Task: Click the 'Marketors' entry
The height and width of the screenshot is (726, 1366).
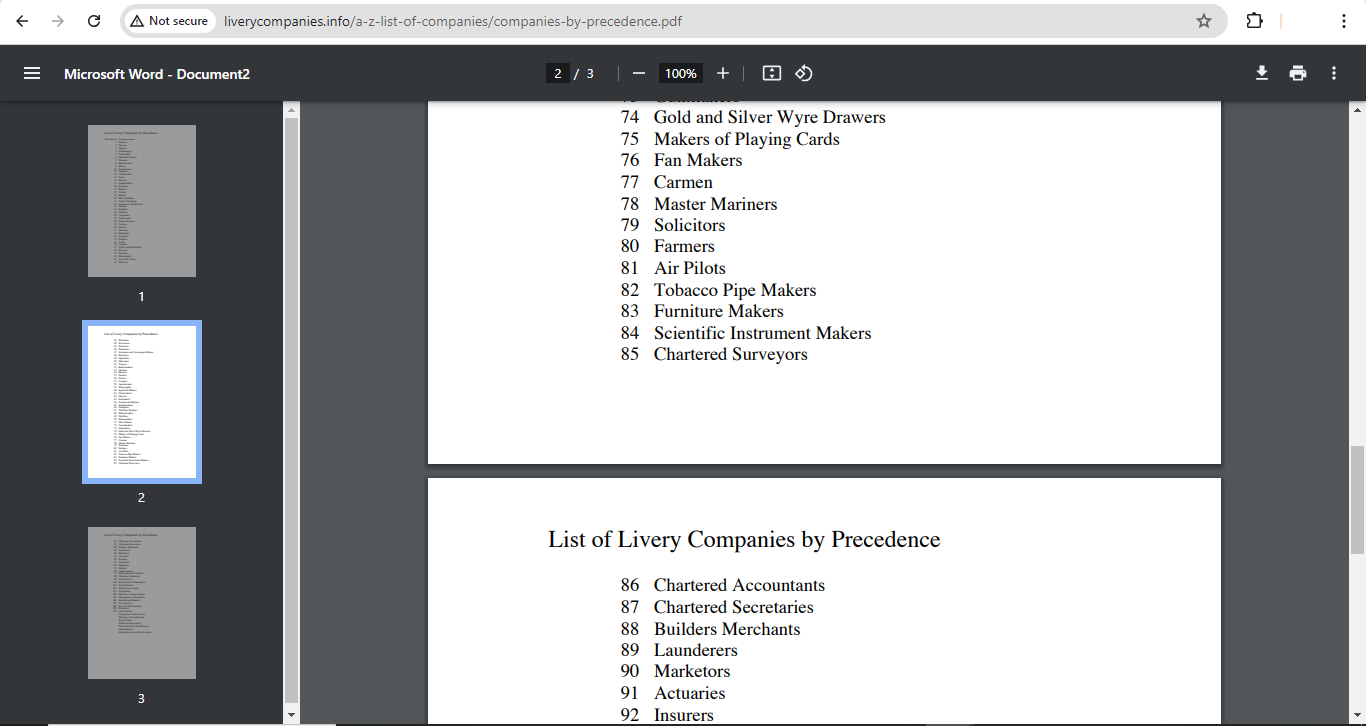Action: [x=692, y=671]
